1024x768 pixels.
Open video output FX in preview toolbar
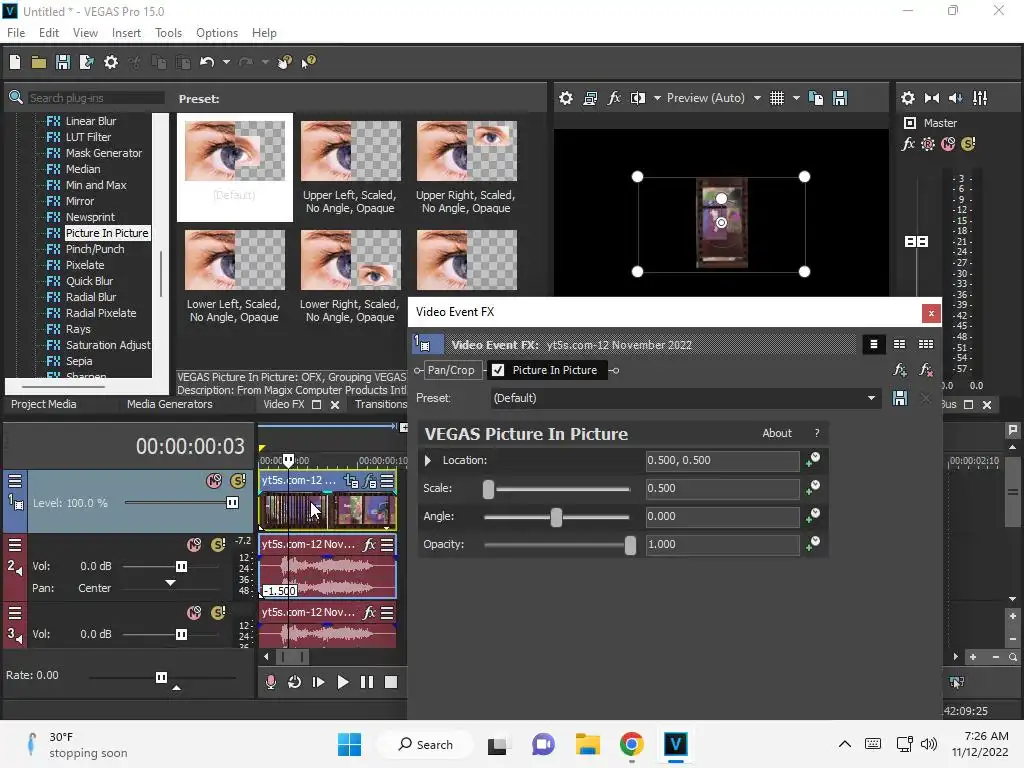point(614,98)
